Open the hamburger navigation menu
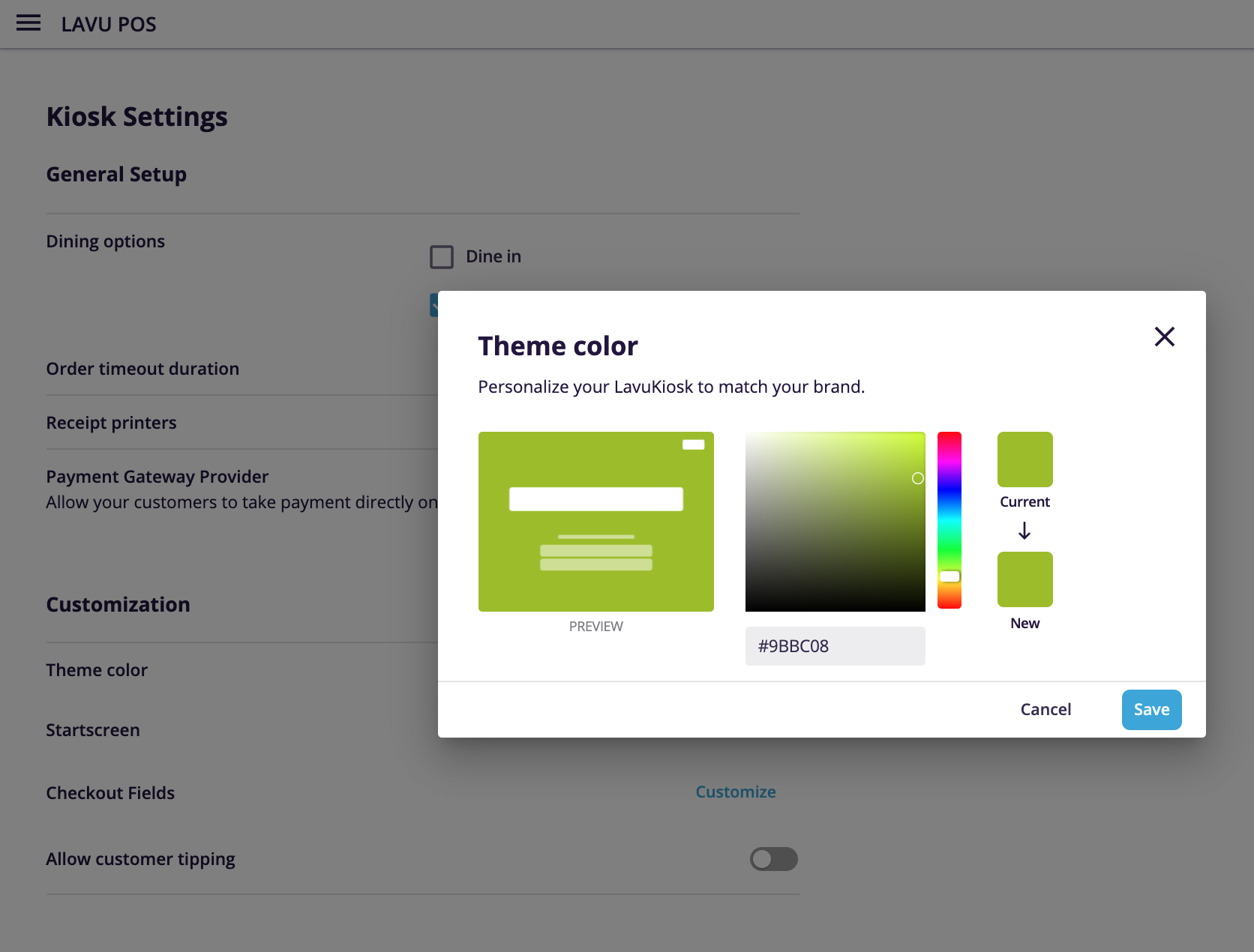 pyautogui.click(x=28, y=23)
